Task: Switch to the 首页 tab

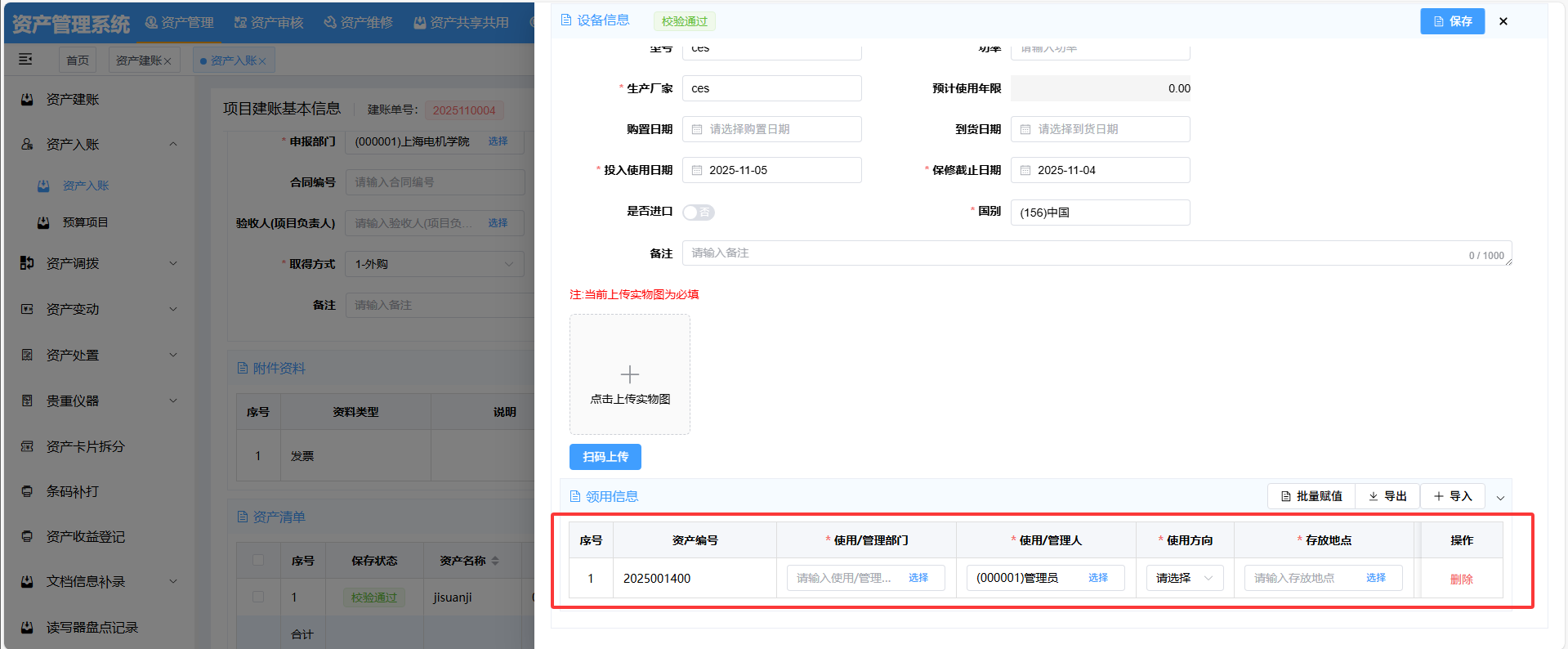Action: tap(78, 60)
